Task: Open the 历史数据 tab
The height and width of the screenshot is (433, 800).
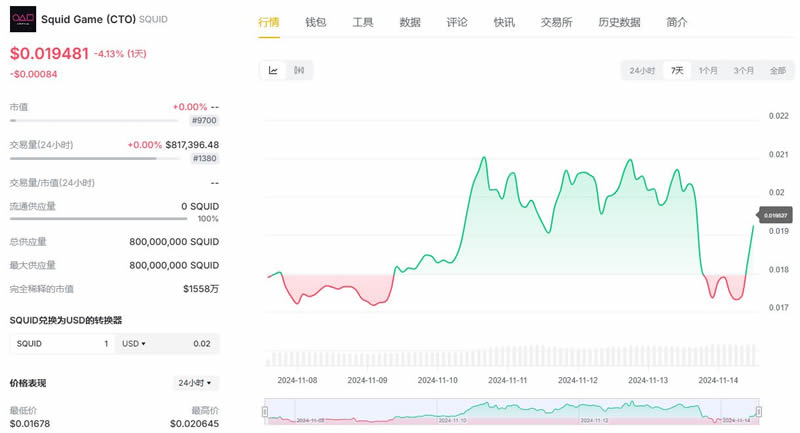Action: pyautogui.click(x=619, y=22)
